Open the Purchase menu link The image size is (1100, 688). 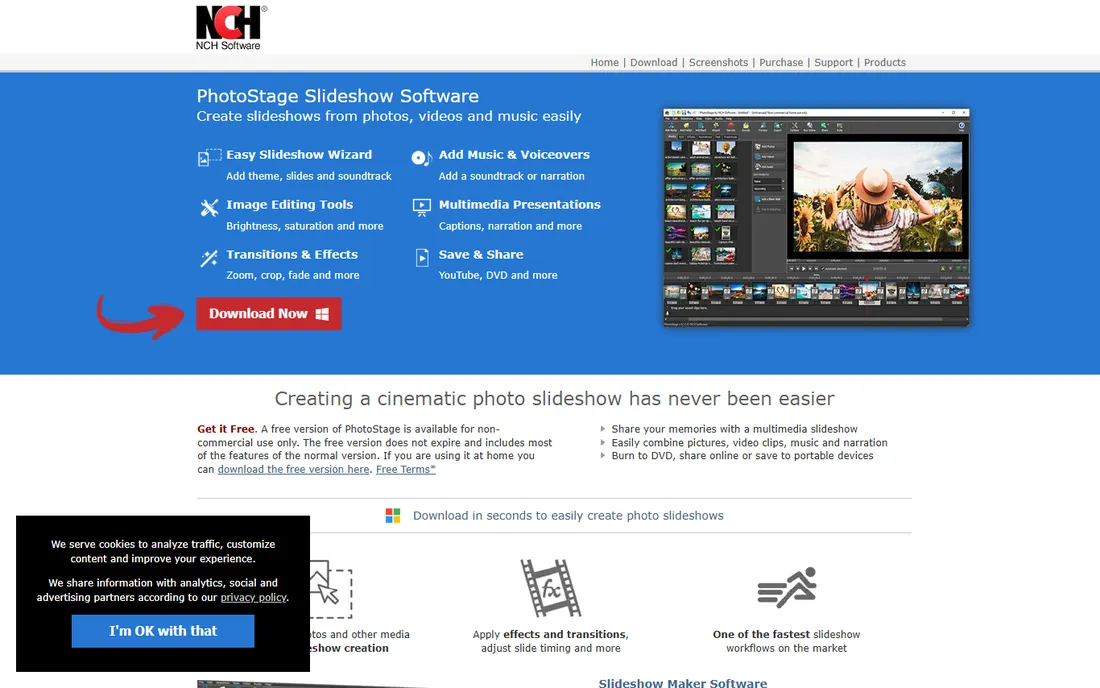click(781, 62)
